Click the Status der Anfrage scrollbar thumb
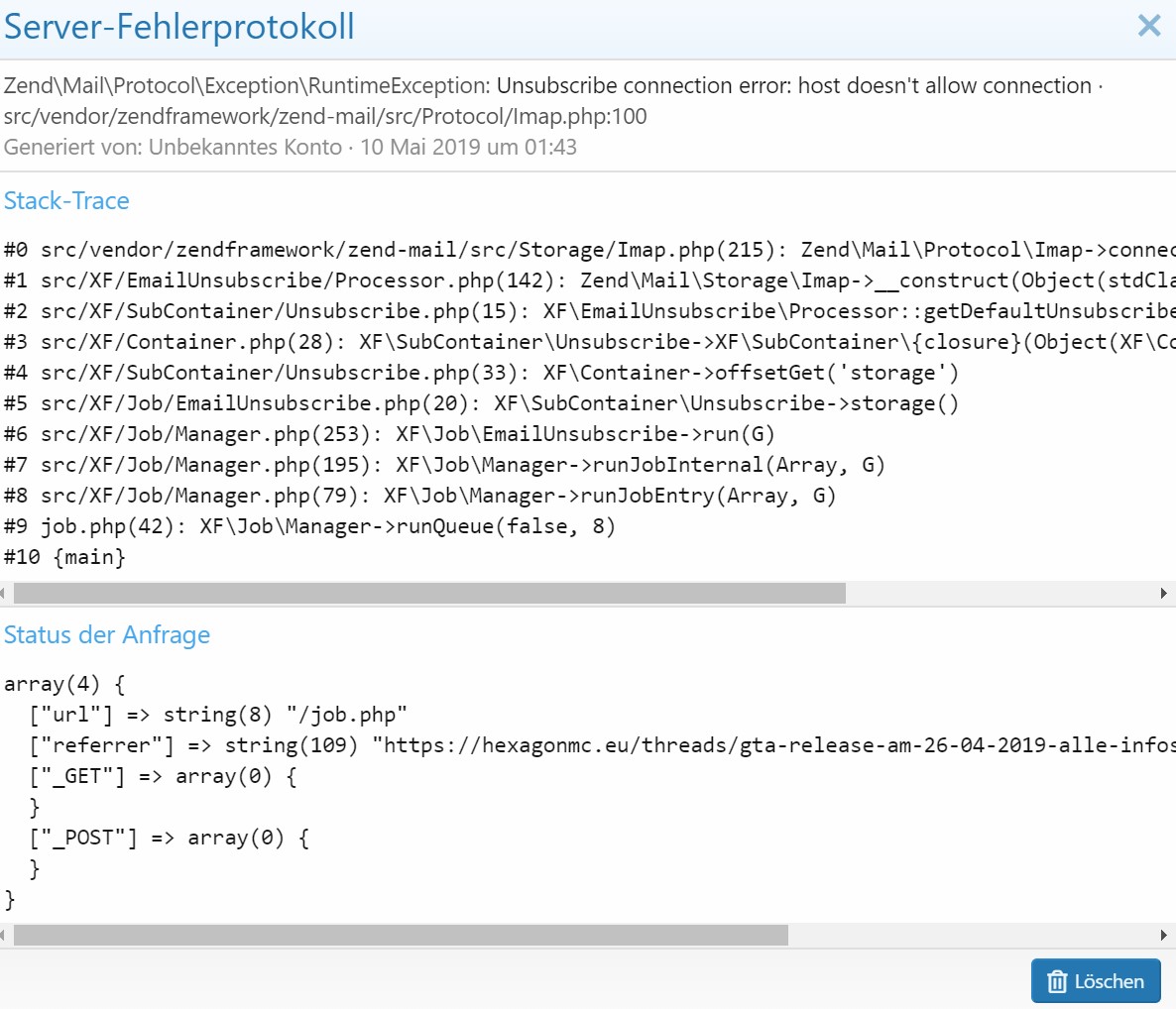The width and height of the screenshot is (1176, 1009). click(400, 935)
